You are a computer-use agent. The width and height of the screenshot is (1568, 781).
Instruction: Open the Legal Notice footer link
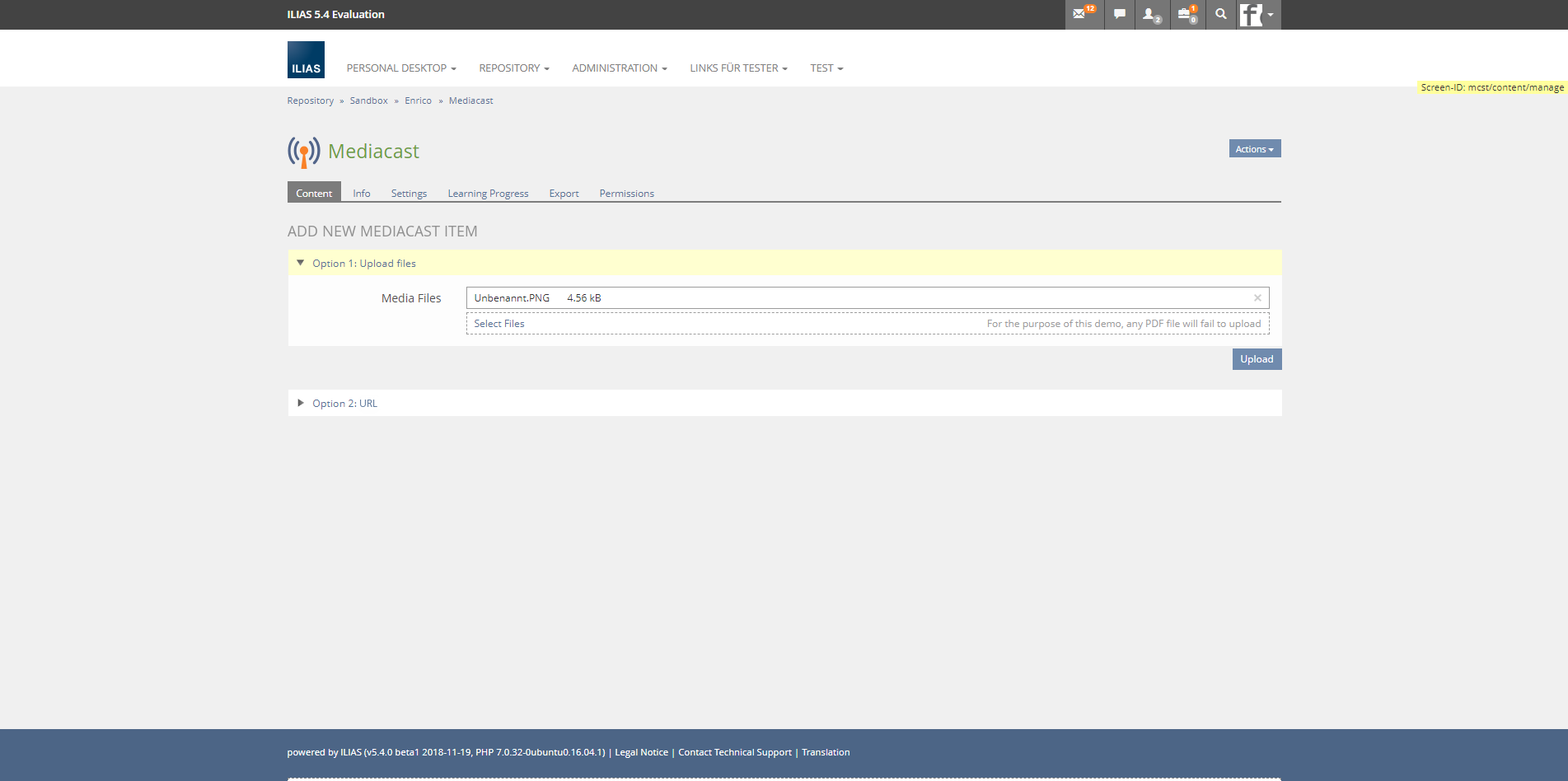pos(641,752)
